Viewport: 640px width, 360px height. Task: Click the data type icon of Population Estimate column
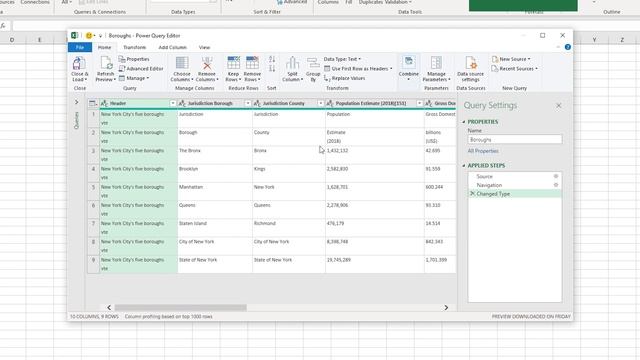click(x=330, y=103)
